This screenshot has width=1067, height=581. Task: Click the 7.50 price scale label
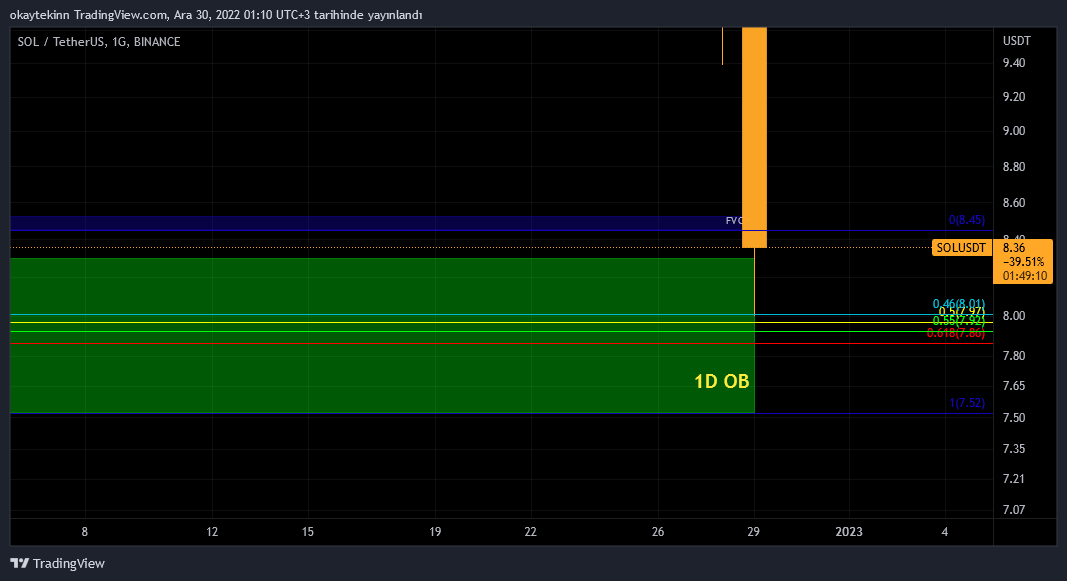pyautogui.click(x=1014, y=418)
